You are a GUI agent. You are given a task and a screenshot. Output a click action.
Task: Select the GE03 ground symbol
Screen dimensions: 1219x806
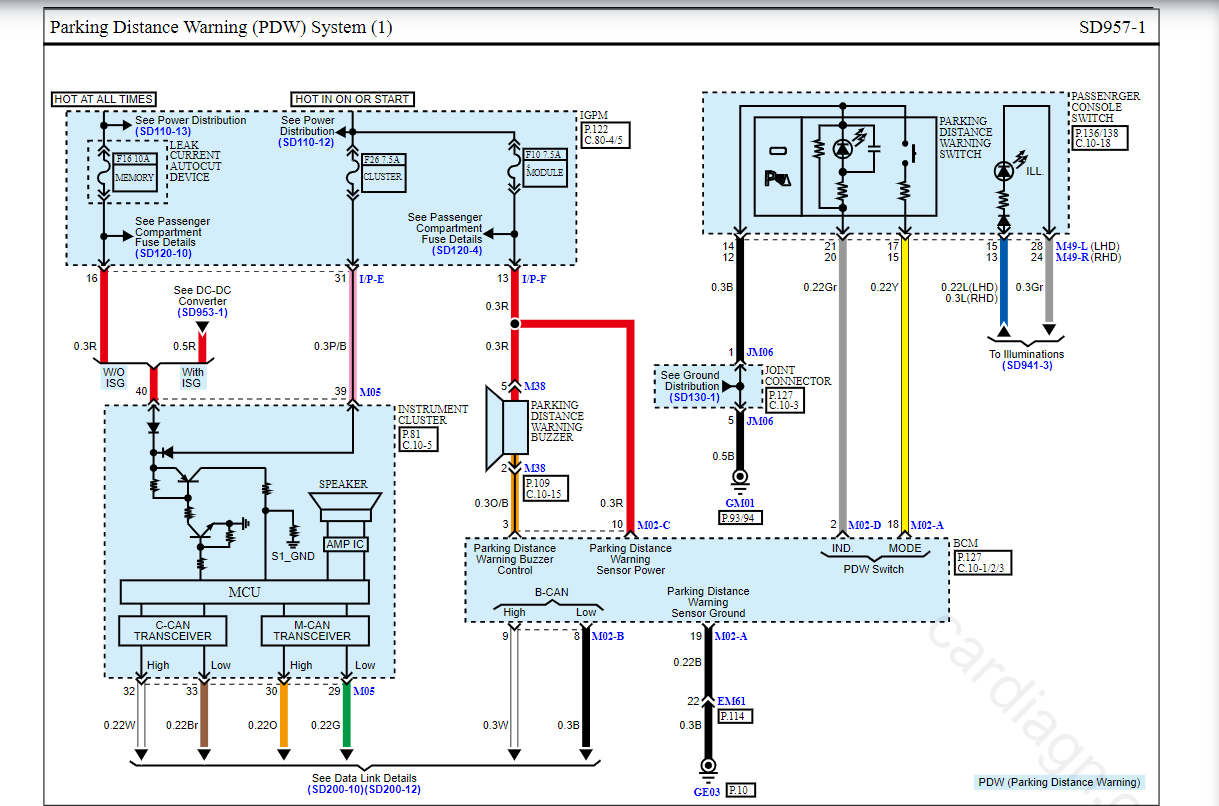pos(708,767)
